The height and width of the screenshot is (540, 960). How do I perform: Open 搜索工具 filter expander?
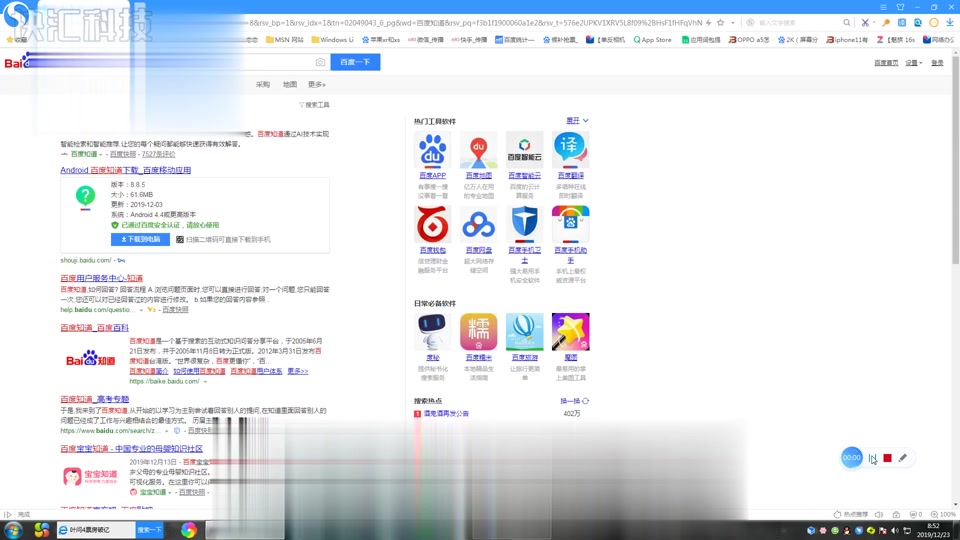[314, 105]
